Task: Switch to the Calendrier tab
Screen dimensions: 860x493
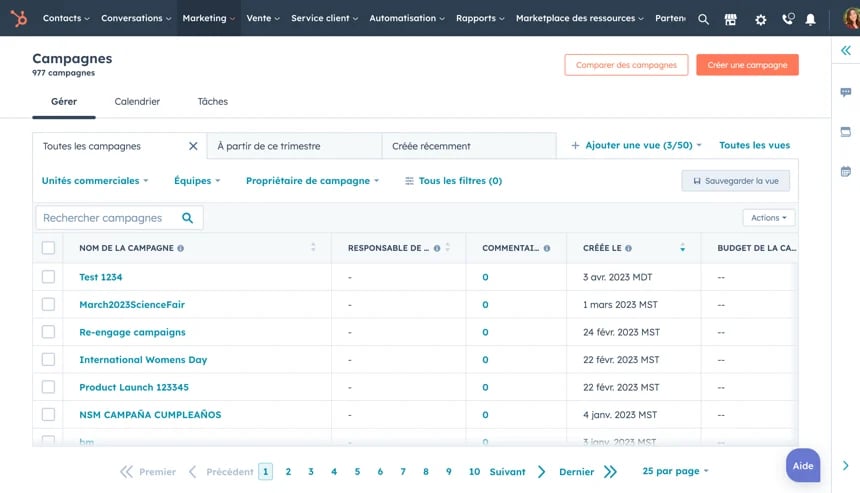Action: click(137, 101)
